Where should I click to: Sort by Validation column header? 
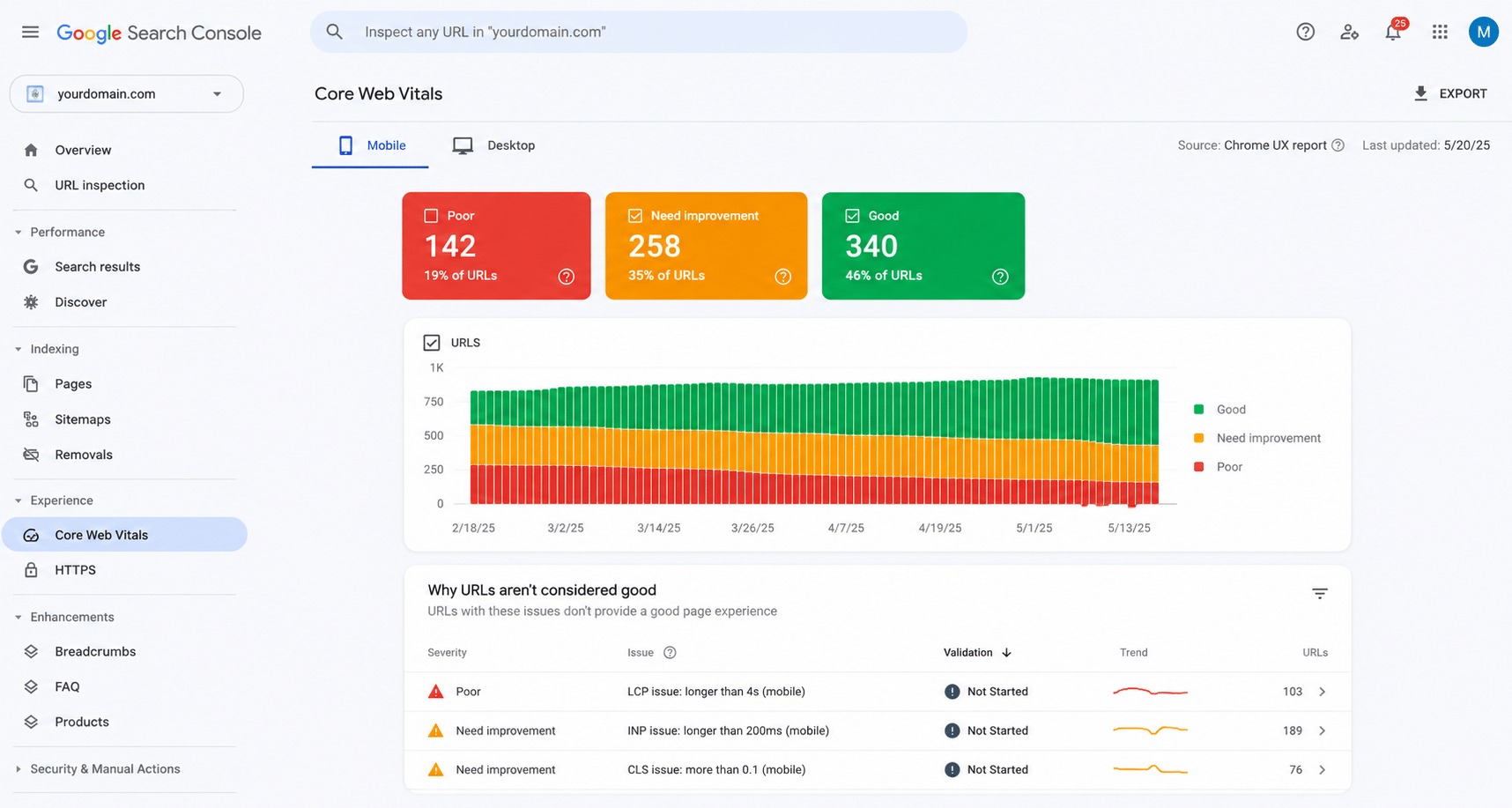977,653
